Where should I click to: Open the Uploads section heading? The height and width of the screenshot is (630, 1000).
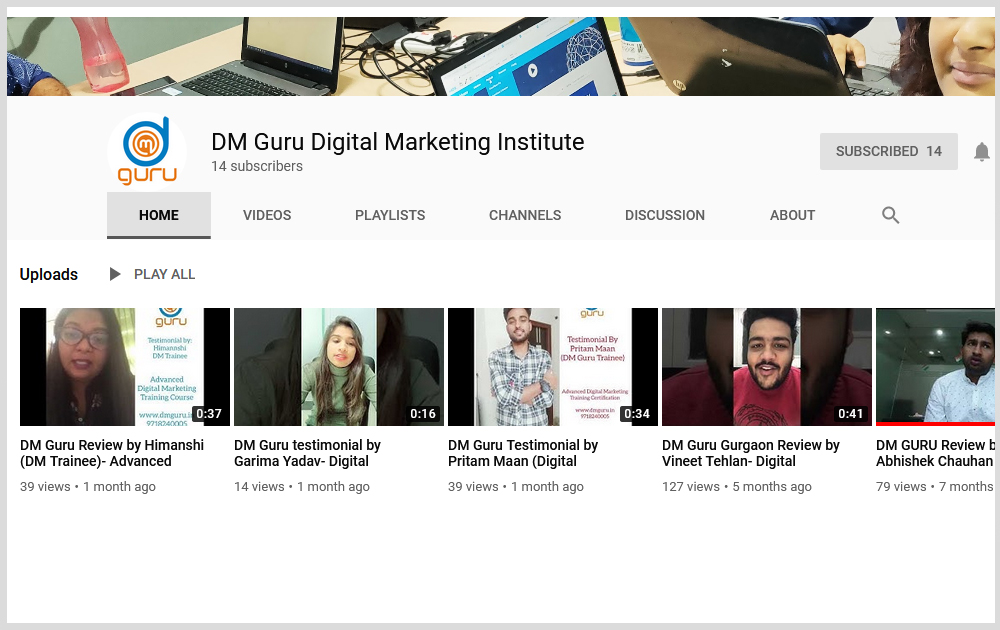[x=48, y=274]
